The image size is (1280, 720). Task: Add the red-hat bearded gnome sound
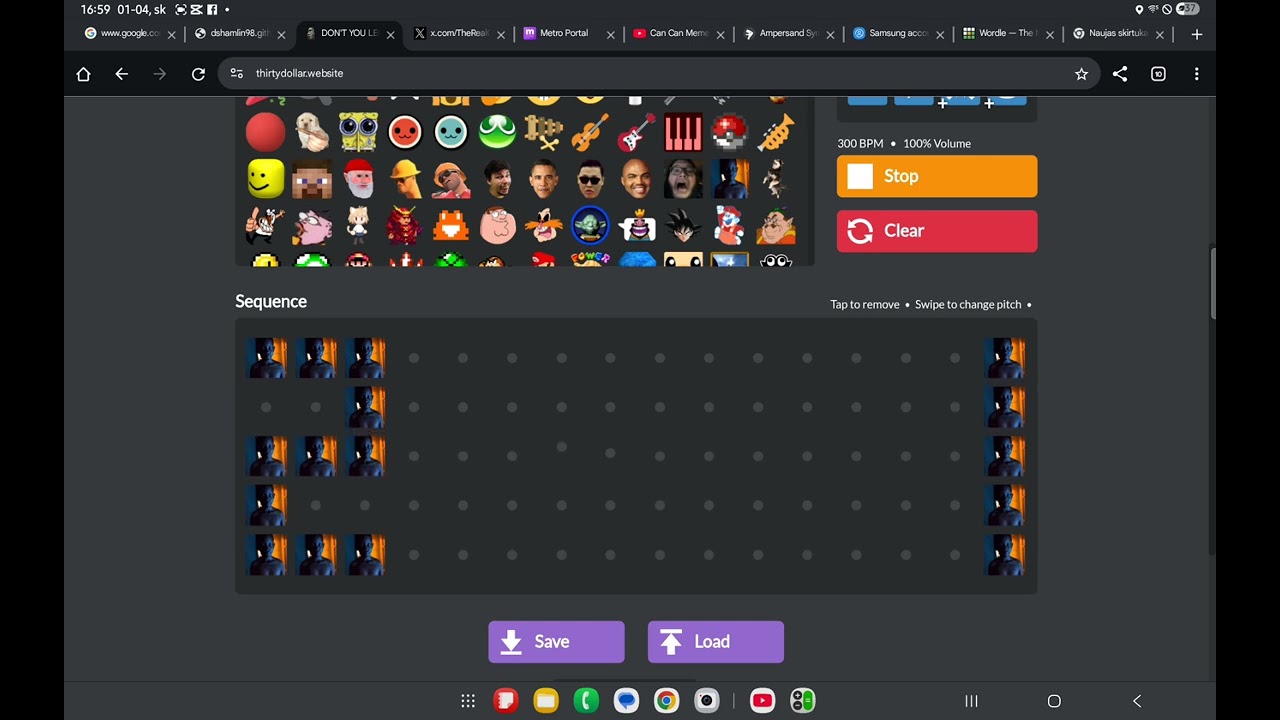pyautogui.click(x=358, y=179)
